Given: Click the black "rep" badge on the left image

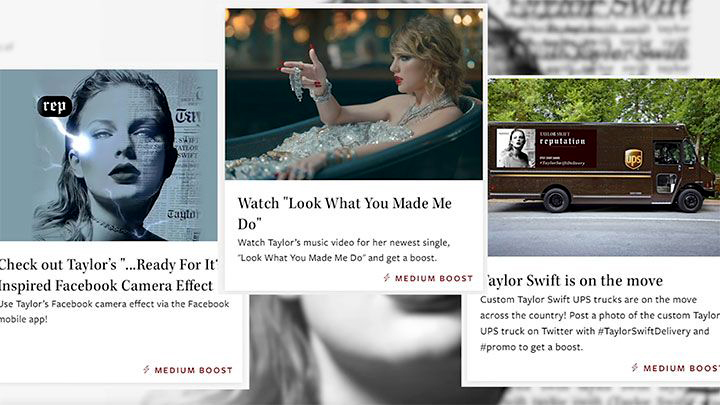Looking at the screenshot, I should 55,106.
